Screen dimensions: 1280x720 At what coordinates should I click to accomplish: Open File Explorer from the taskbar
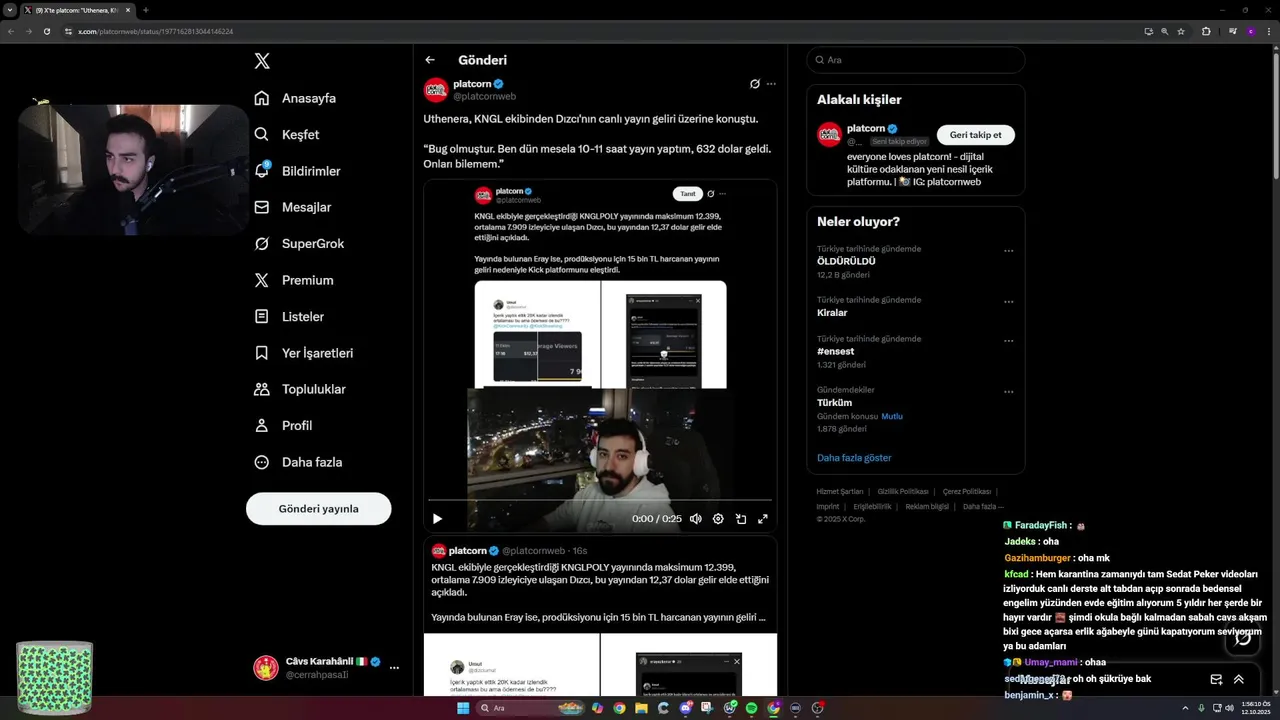click(x=641, y=708)
